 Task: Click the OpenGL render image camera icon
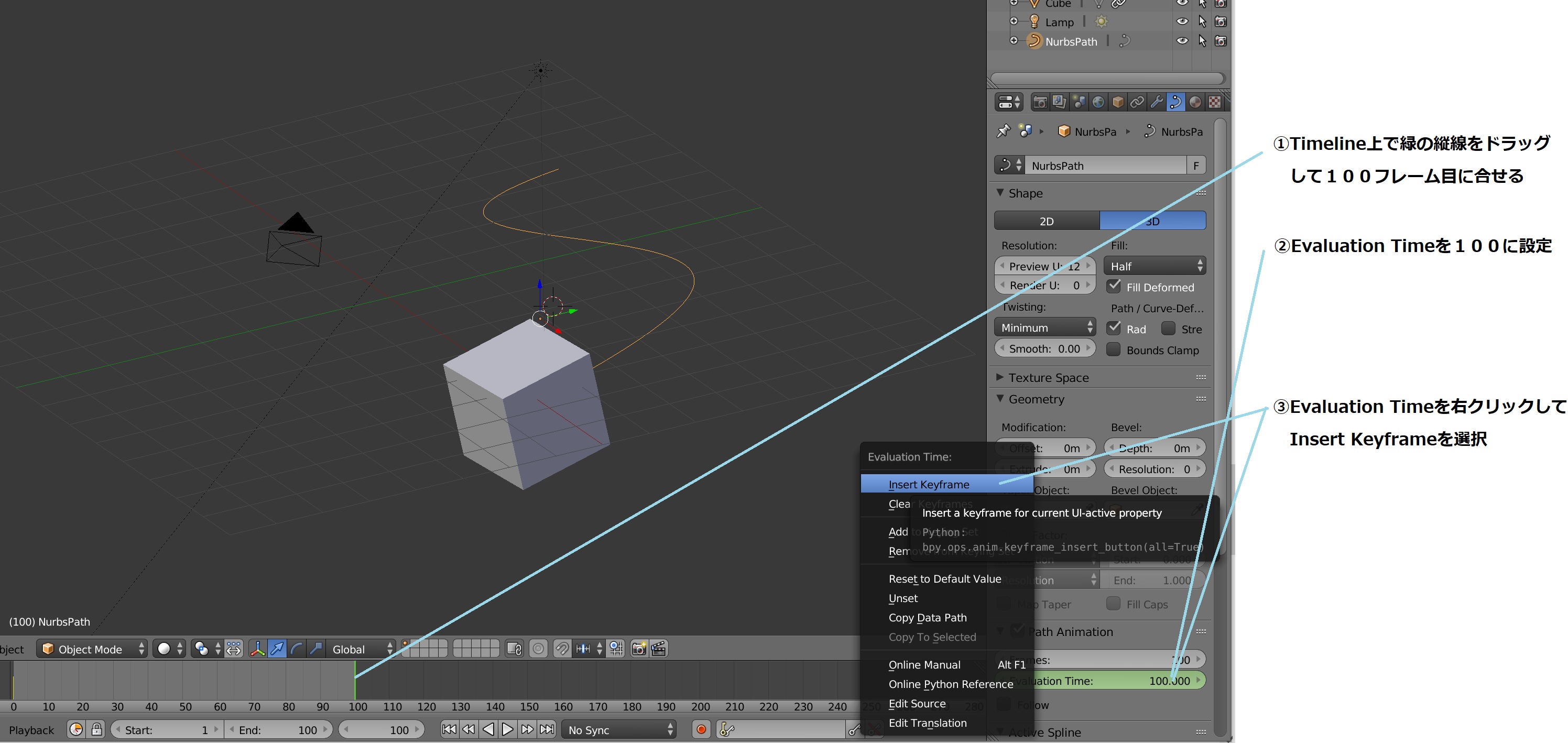coord(638,649)
